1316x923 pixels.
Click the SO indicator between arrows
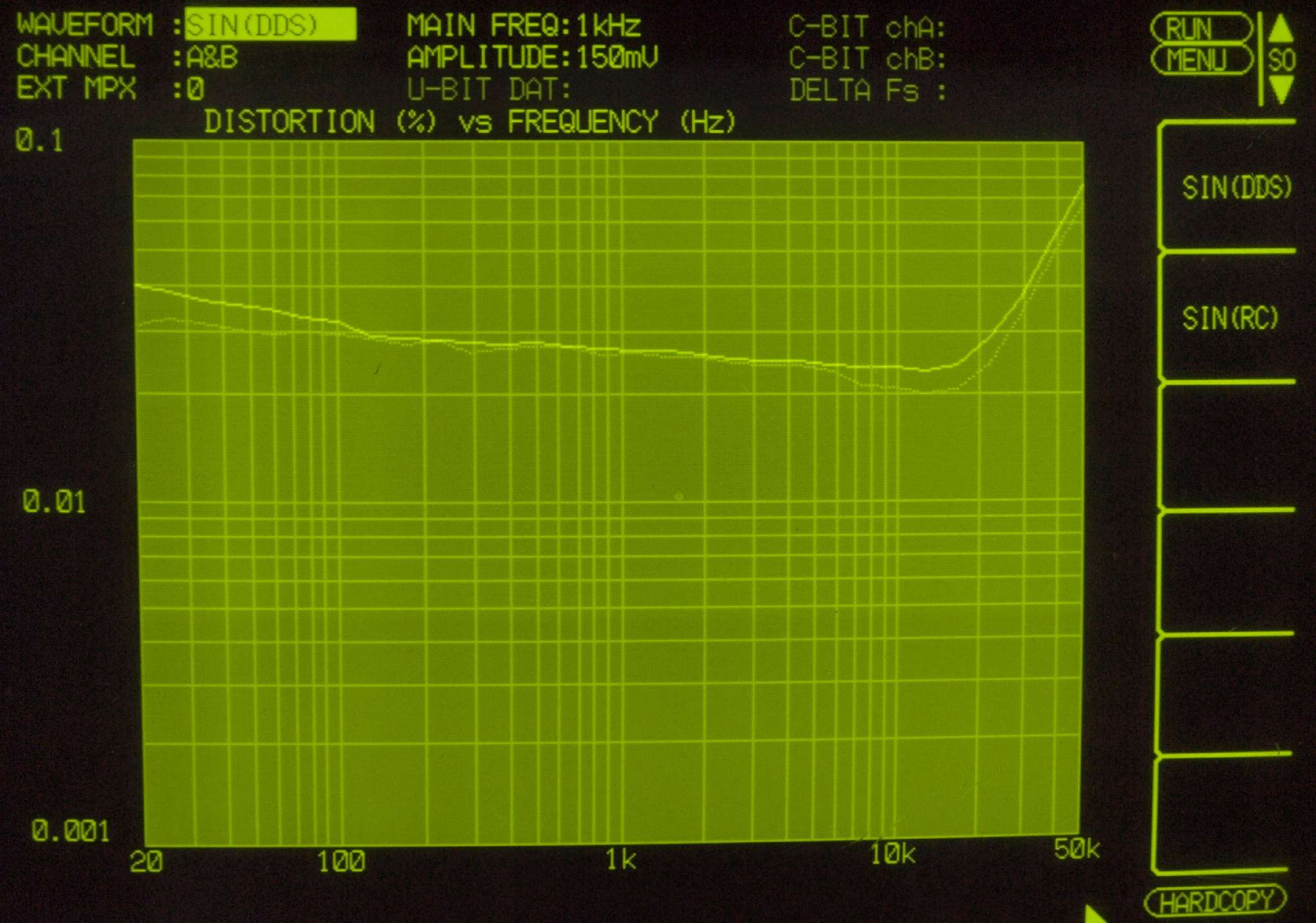[x=1281, y=60]
